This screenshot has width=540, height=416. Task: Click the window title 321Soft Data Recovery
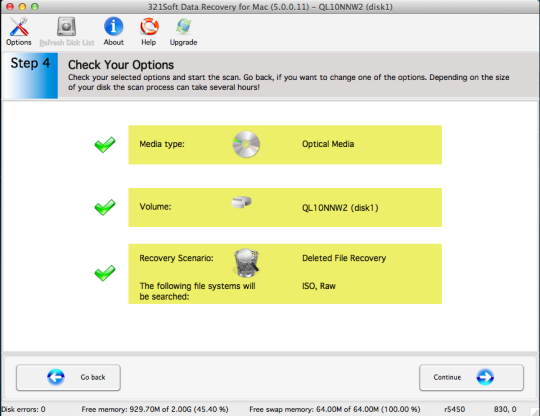click(270, 7)
